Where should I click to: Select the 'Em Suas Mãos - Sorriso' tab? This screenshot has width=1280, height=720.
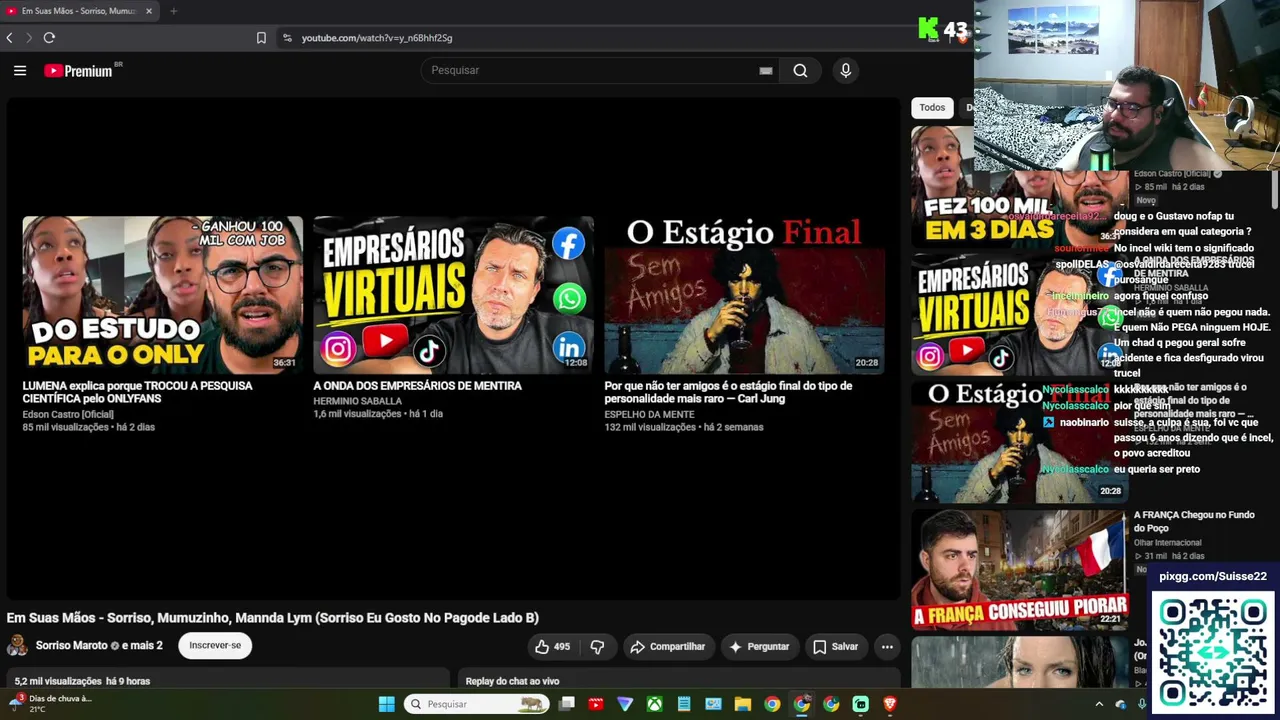click(80, 11)
